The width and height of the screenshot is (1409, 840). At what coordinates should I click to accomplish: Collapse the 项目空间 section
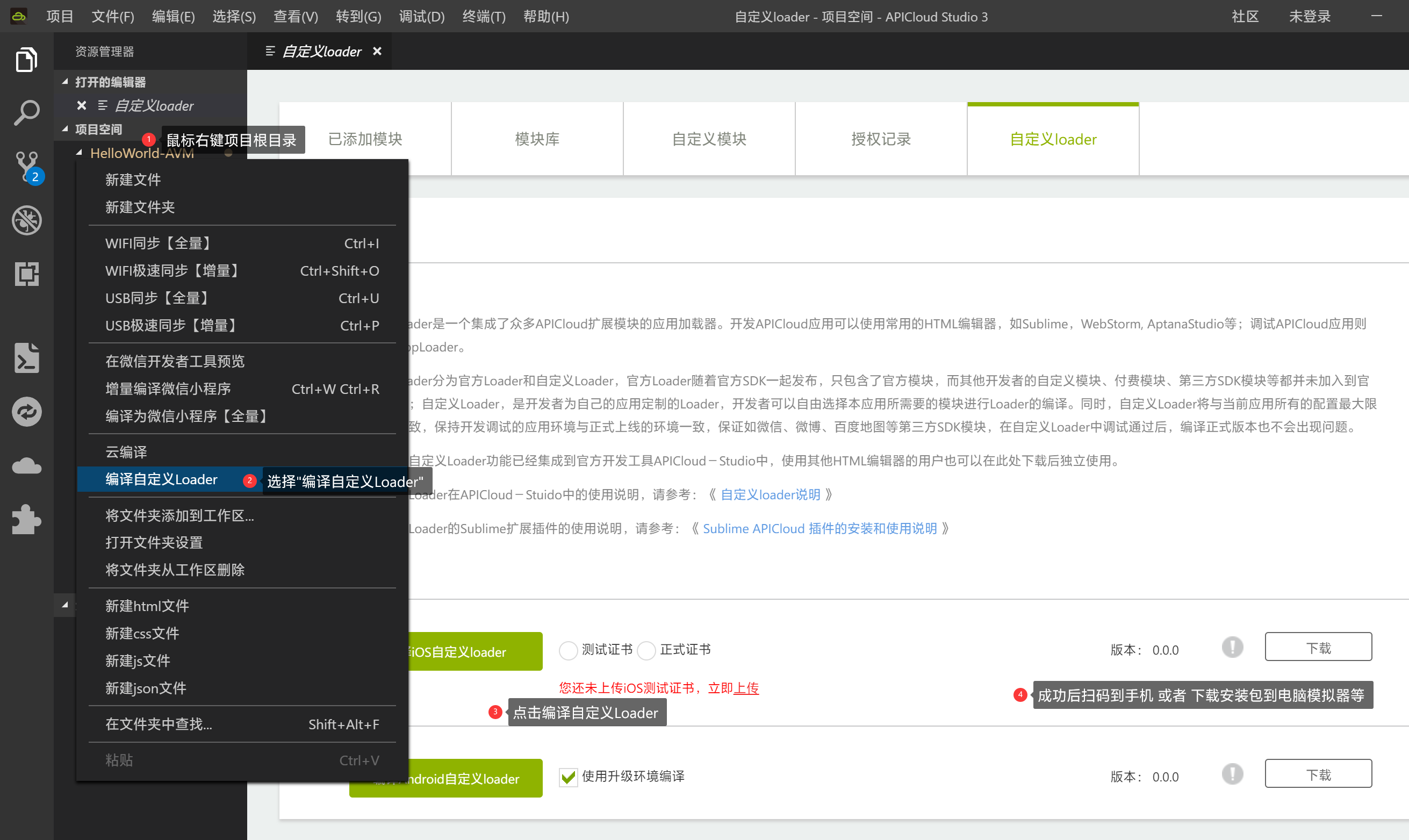point(65,129)
